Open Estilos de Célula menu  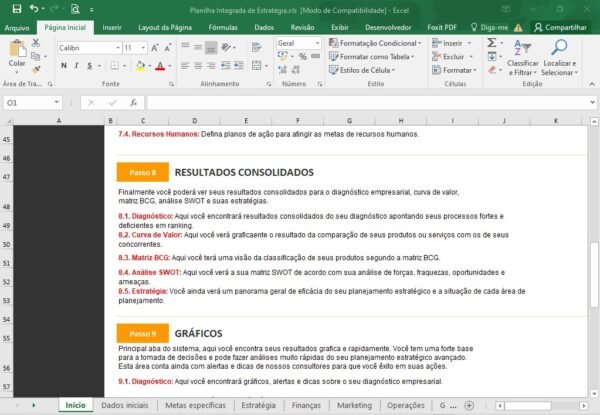362,70
